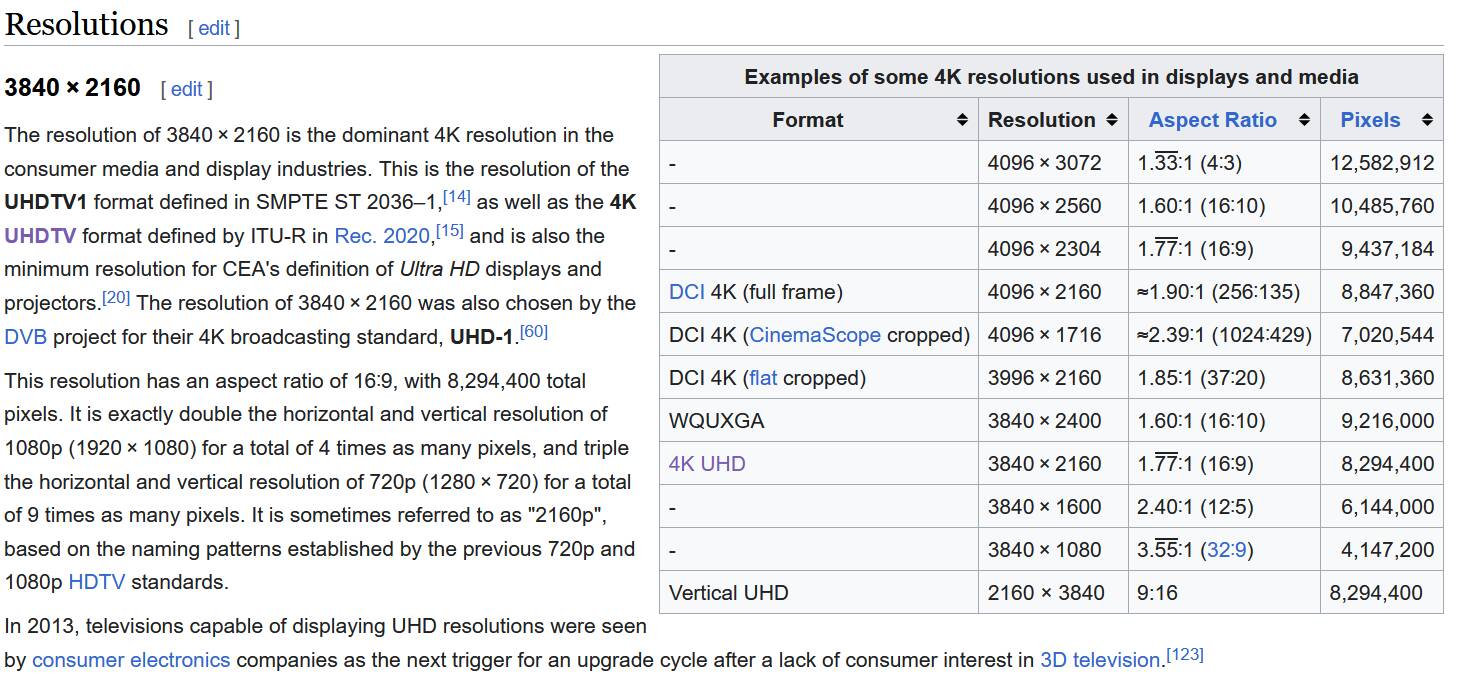Screen dimensions: 1459x692
Task: Edit the 3840 × 2160 subsection
Action: (x=186, y=89)
